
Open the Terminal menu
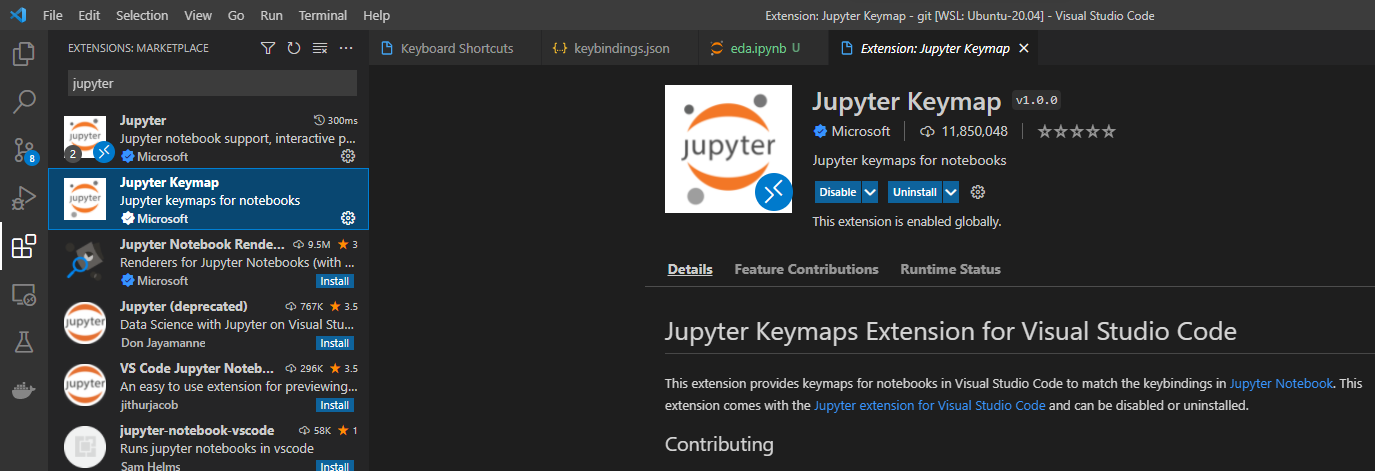click(323, 16)
